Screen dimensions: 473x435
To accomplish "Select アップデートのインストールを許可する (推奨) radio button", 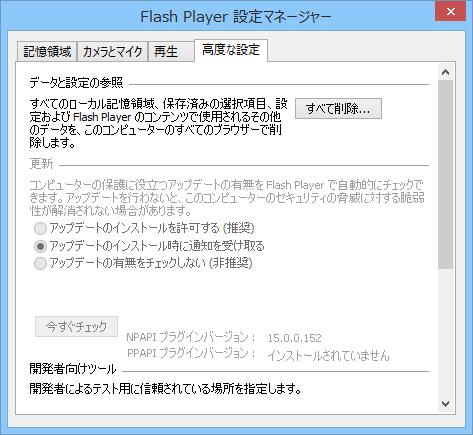I will pyautogui.click(x=40, y=229).
